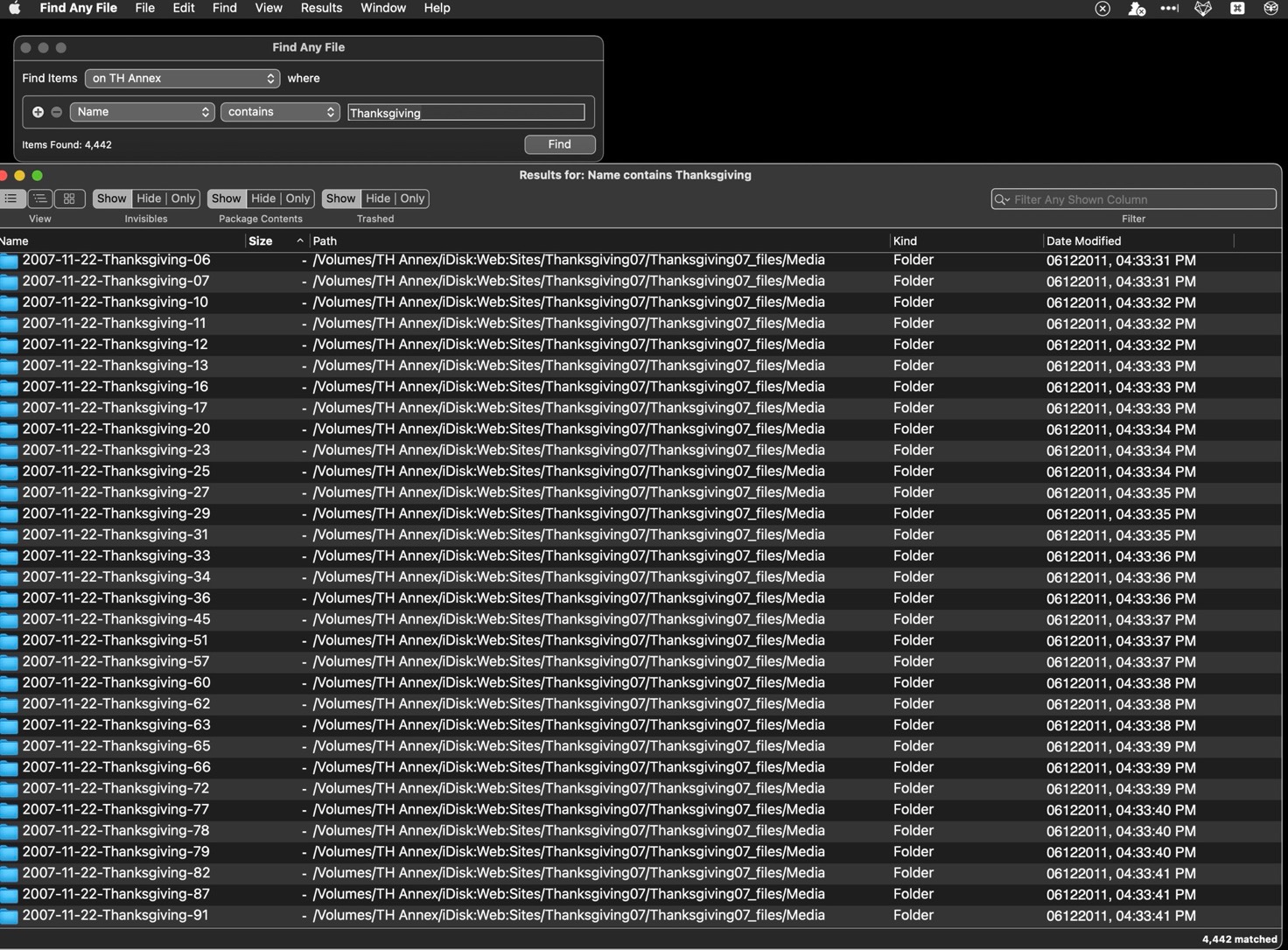Open the Find menu

225,8
